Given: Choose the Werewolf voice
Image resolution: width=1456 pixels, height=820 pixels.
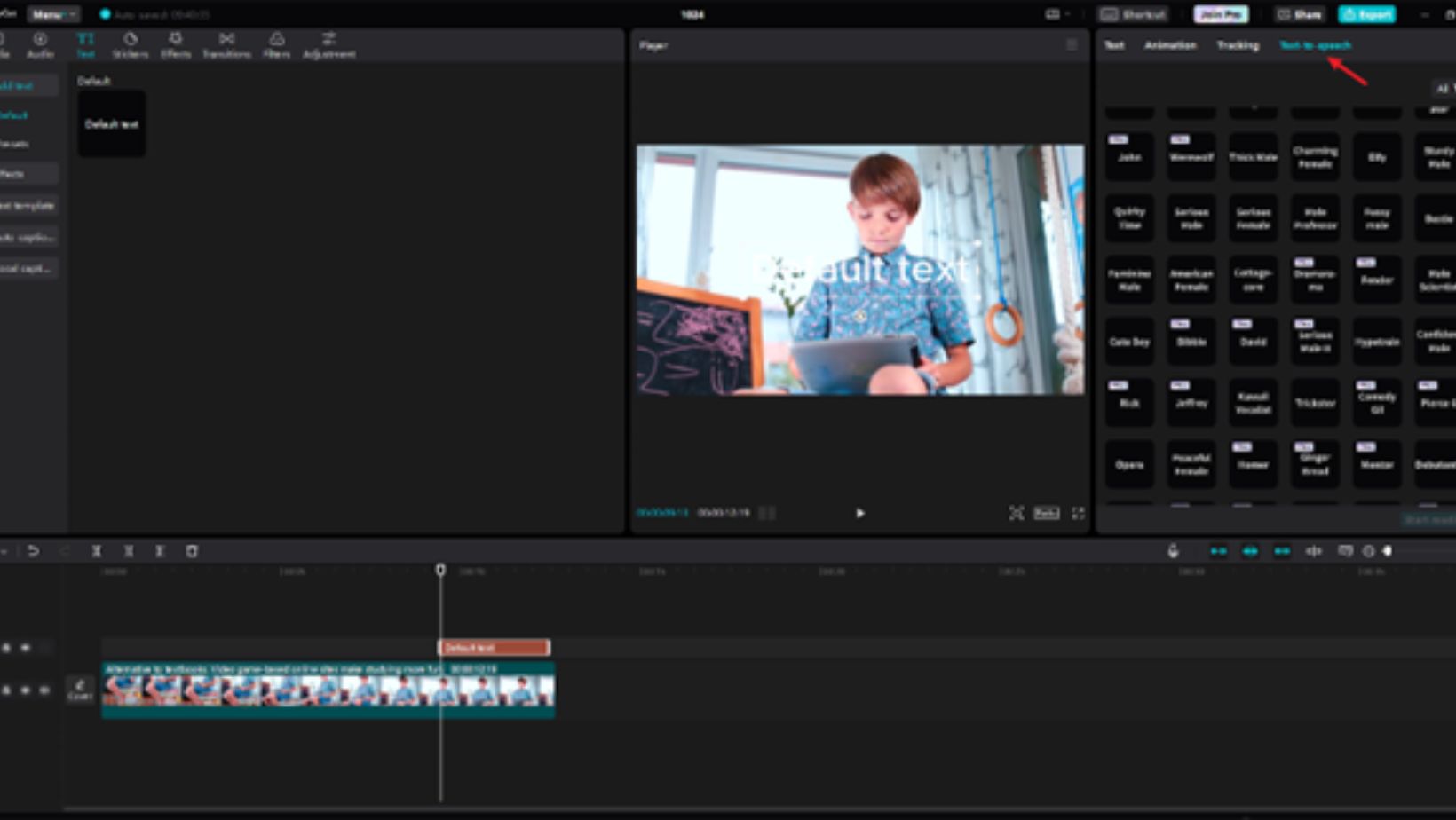Looking at the screenshot, I should coord(1191,157).
